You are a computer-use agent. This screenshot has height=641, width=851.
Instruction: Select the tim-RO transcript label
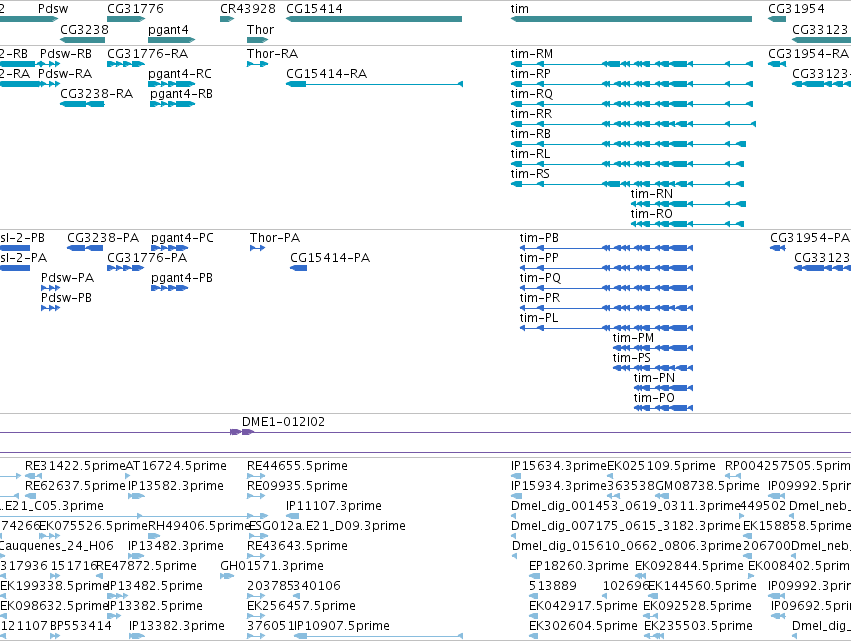point(651,214)
